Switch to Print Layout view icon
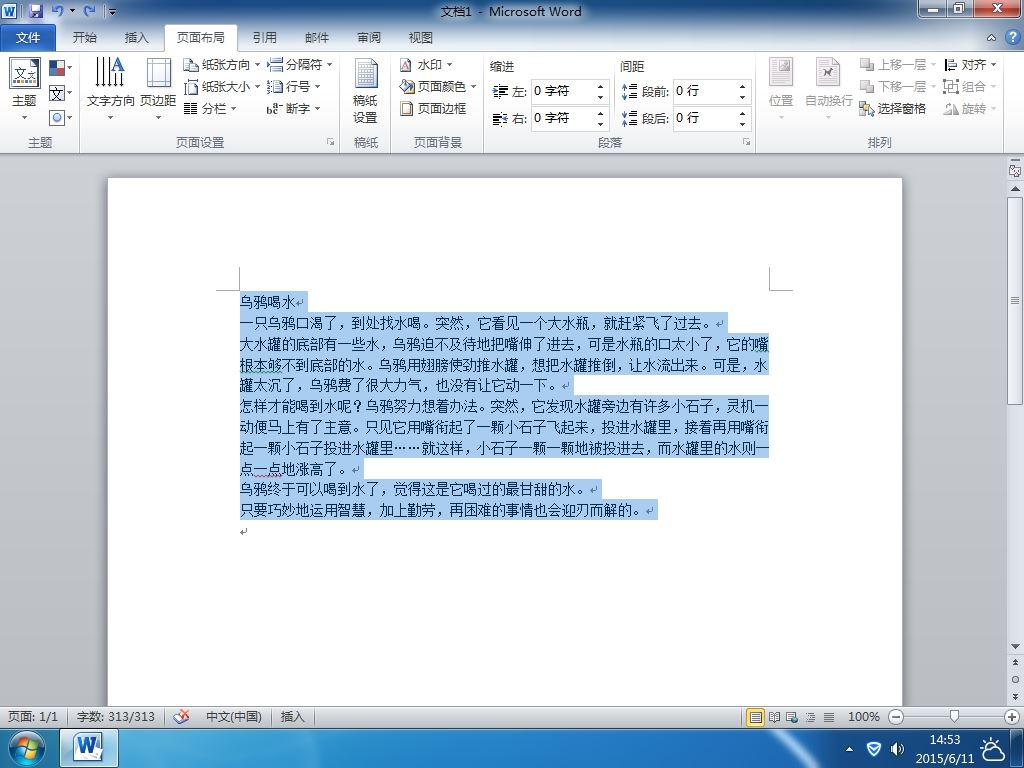Image resolution: width=1024 pixels, height=768 pixels. pyautogui.click(x=755, y=717)
